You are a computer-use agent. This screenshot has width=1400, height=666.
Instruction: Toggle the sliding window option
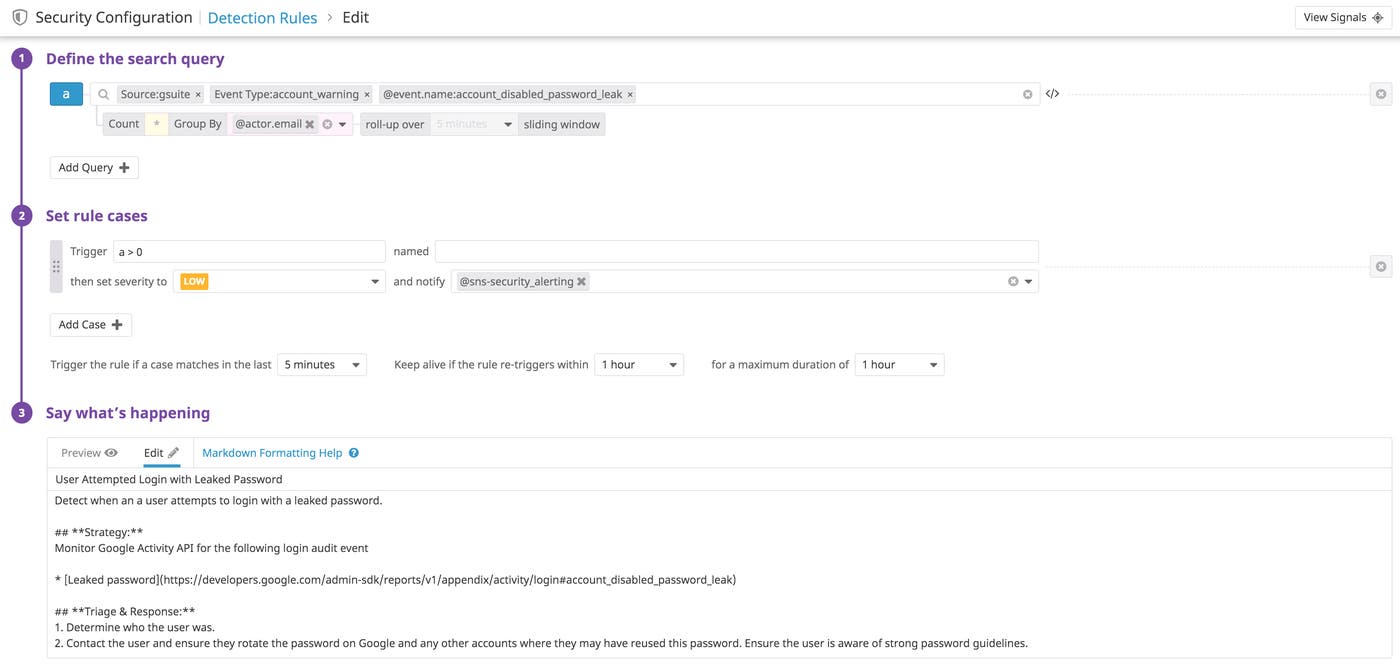561,124
